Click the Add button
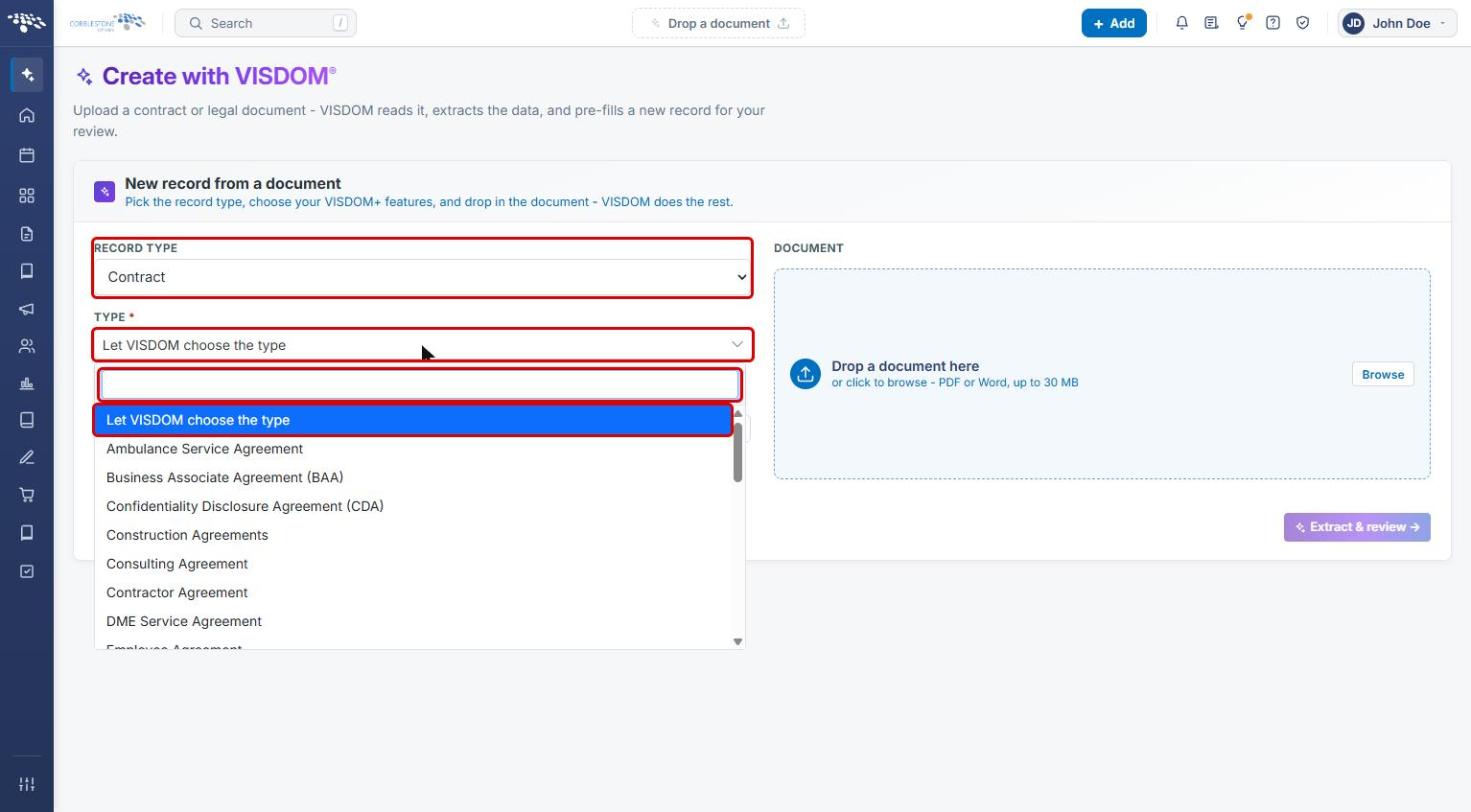The height and width of the screenshot is (812, 1471). click(1114, 23)
